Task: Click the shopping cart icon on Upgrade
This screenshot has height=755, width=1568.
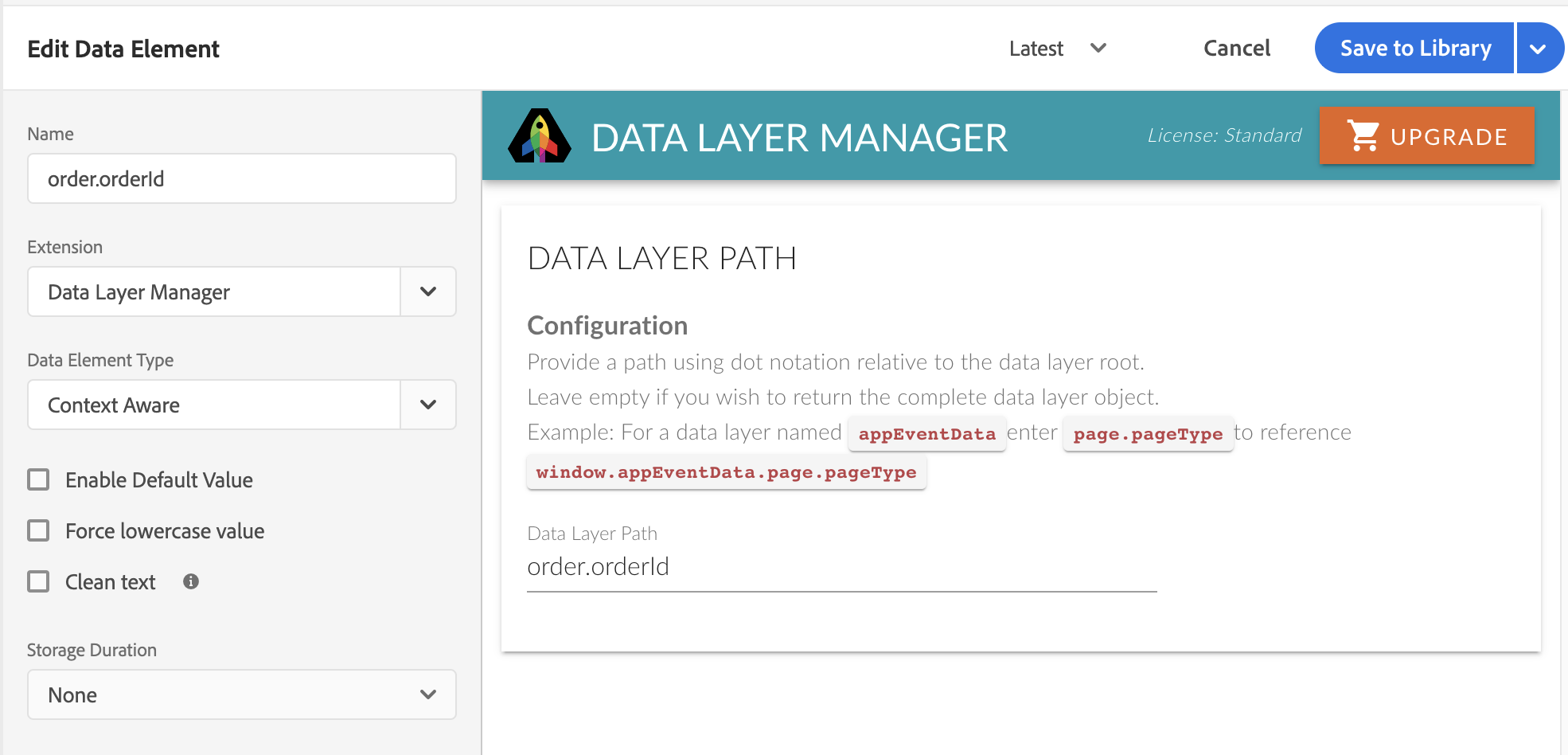Action: coord(1363,136)
